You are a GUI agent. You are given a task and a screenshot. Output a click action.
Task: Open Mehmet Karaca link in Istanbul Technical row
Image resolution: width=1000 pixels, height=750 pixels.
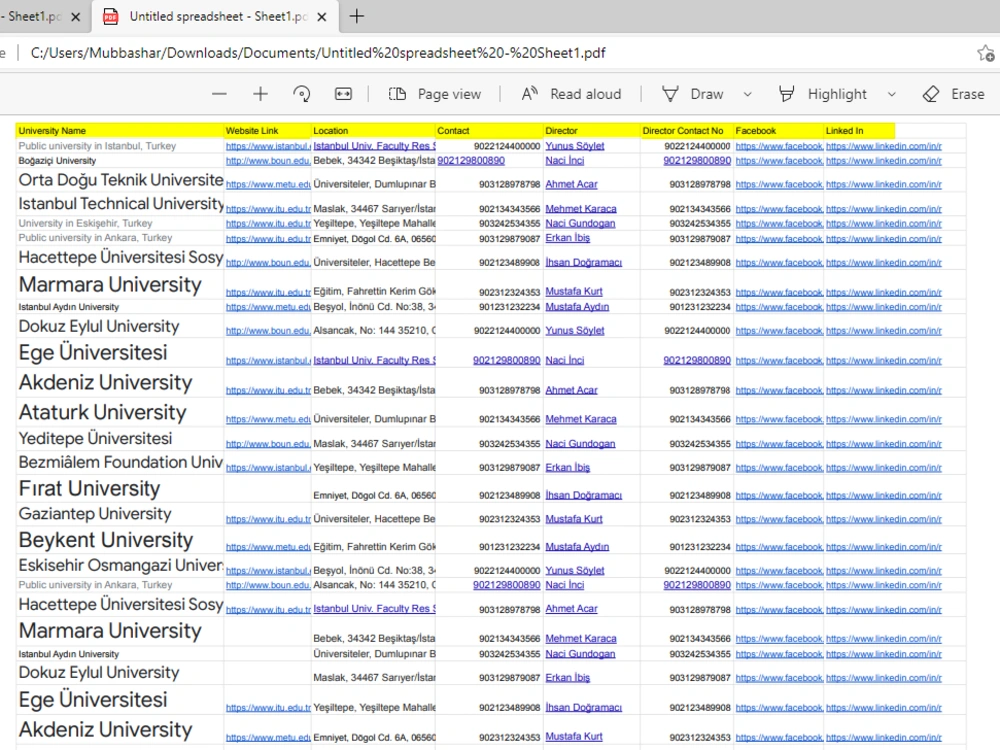tap(581, 209)
